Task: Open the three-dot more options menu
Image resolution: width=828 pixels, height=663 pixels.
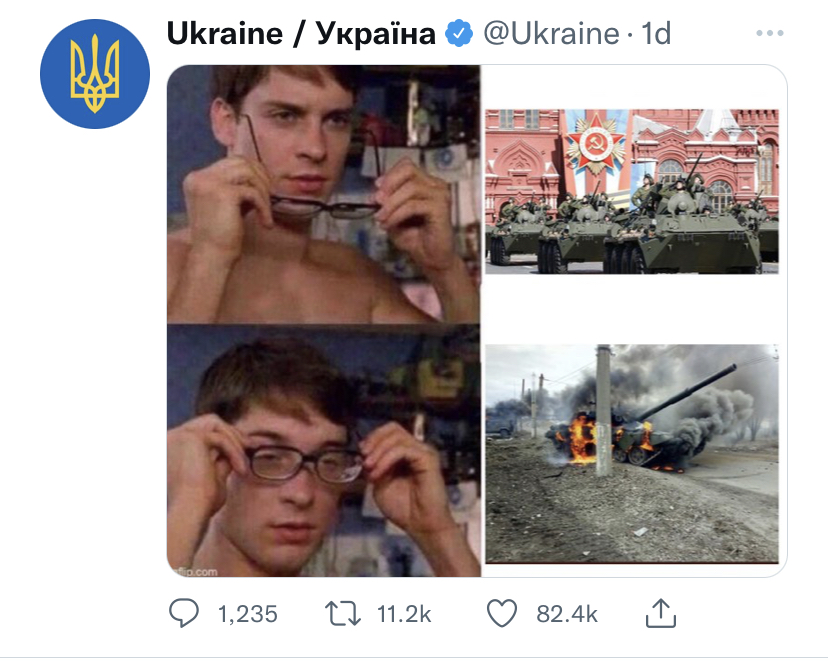Action: point(769,33)
